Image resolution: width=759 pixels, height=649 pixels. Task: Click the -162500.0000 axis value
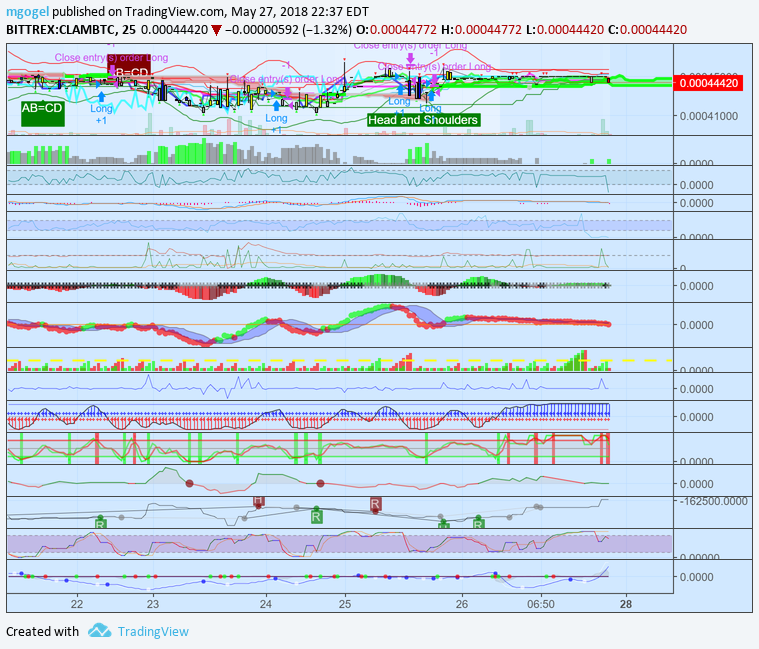[712, 501]
